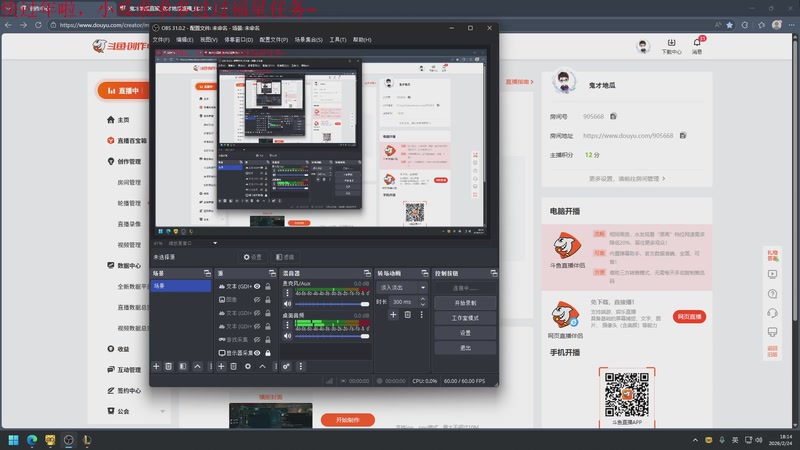Open the 停靠窗口(D) menu in OBS
Image resolution: width=800 pixels, height=450 pixels.
(239, 40)
